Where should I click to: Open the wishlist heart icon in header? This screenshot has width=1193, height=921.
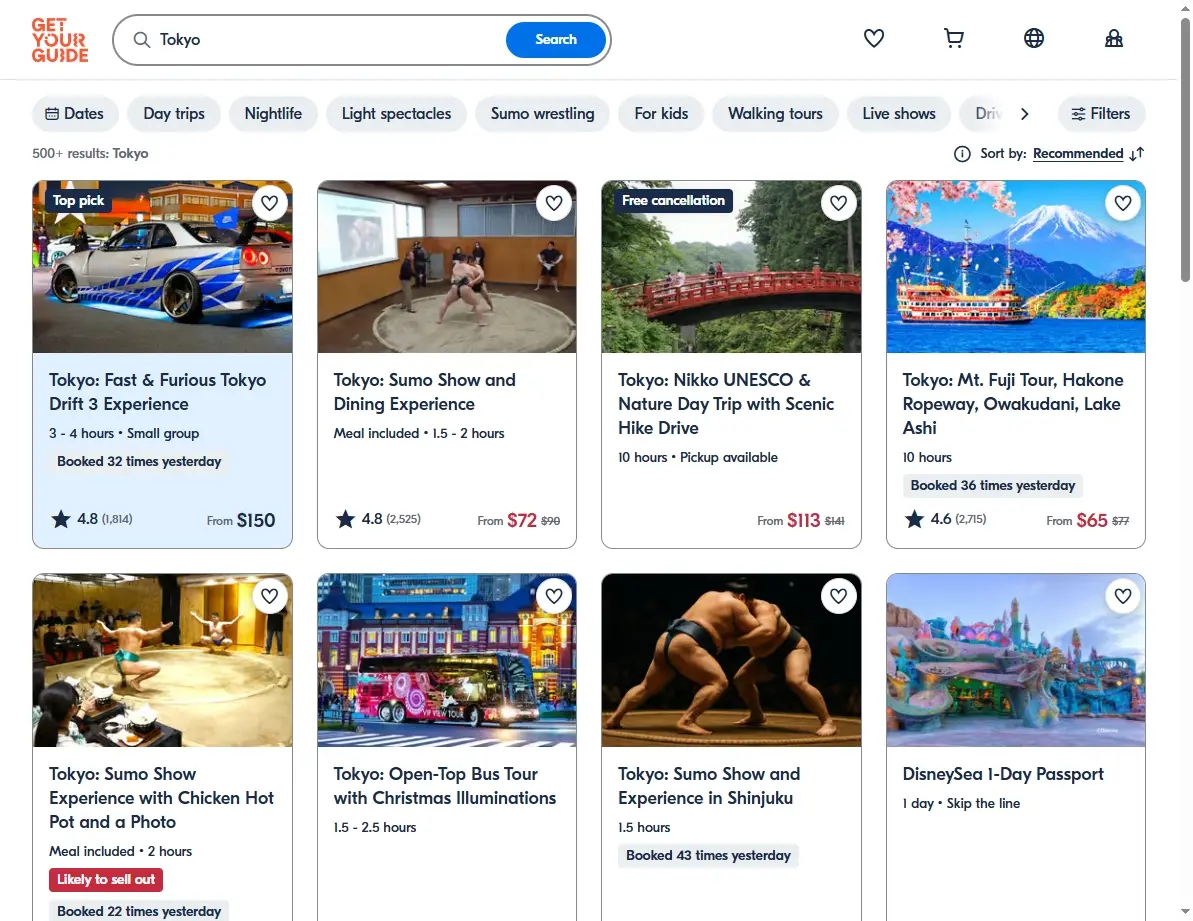click(873, 38)
